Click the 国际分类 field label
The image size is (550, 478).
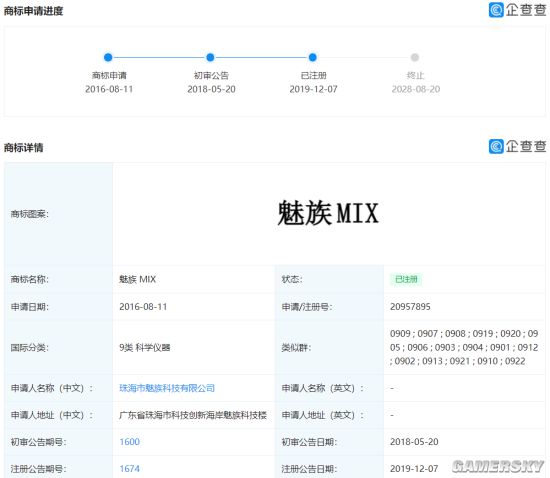pyautogui.click(x=30, y=348)
